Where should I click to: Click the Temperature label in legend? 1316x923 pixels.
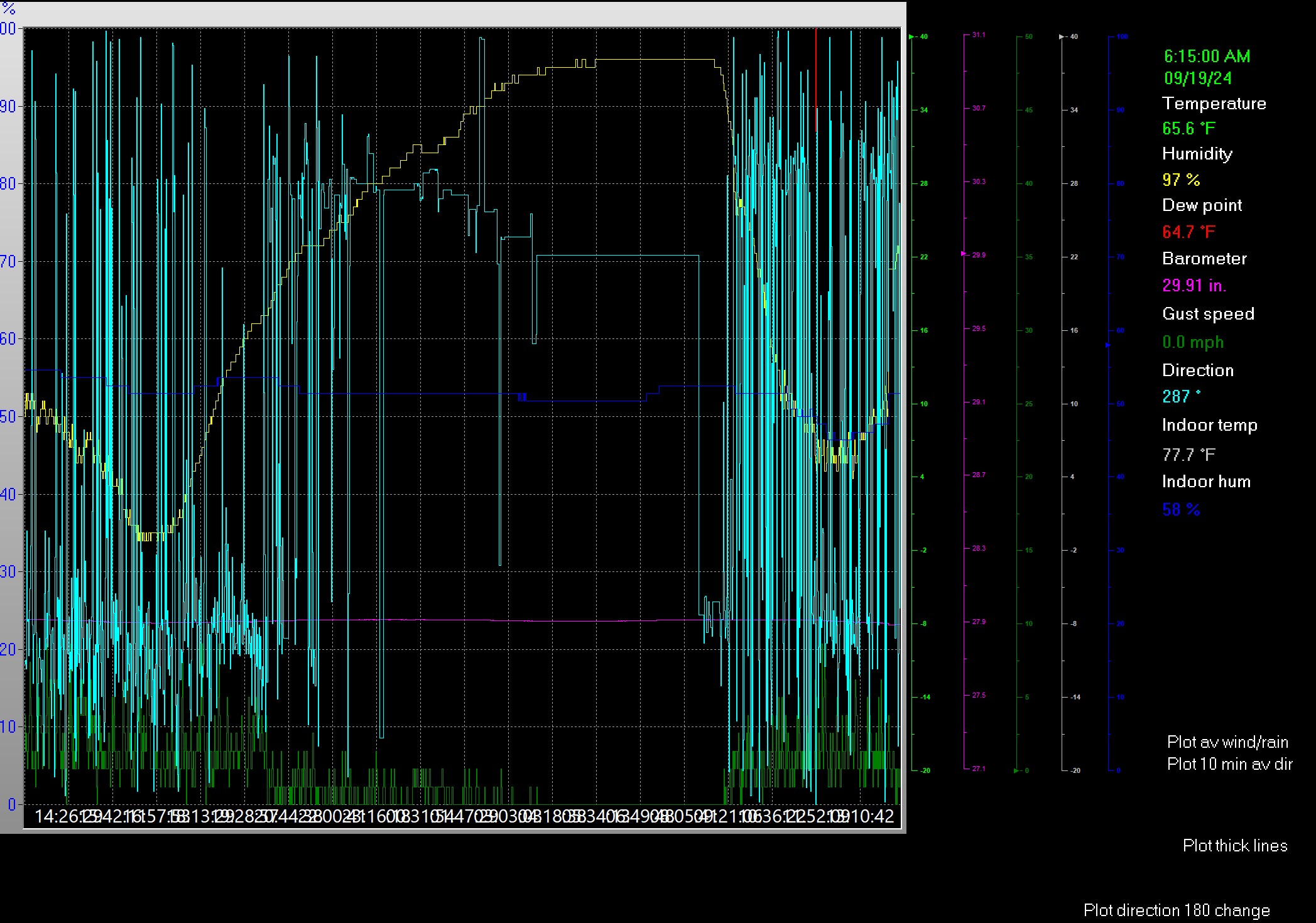pyautogui.click(x=1214, y=104)
